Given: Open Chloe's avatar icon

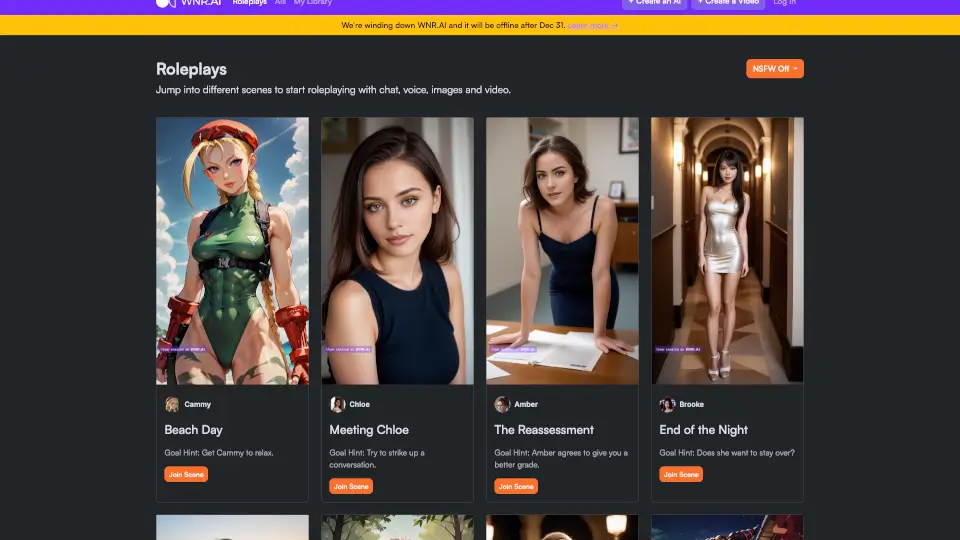Looking at the screenshot, I should pos(337,405).
